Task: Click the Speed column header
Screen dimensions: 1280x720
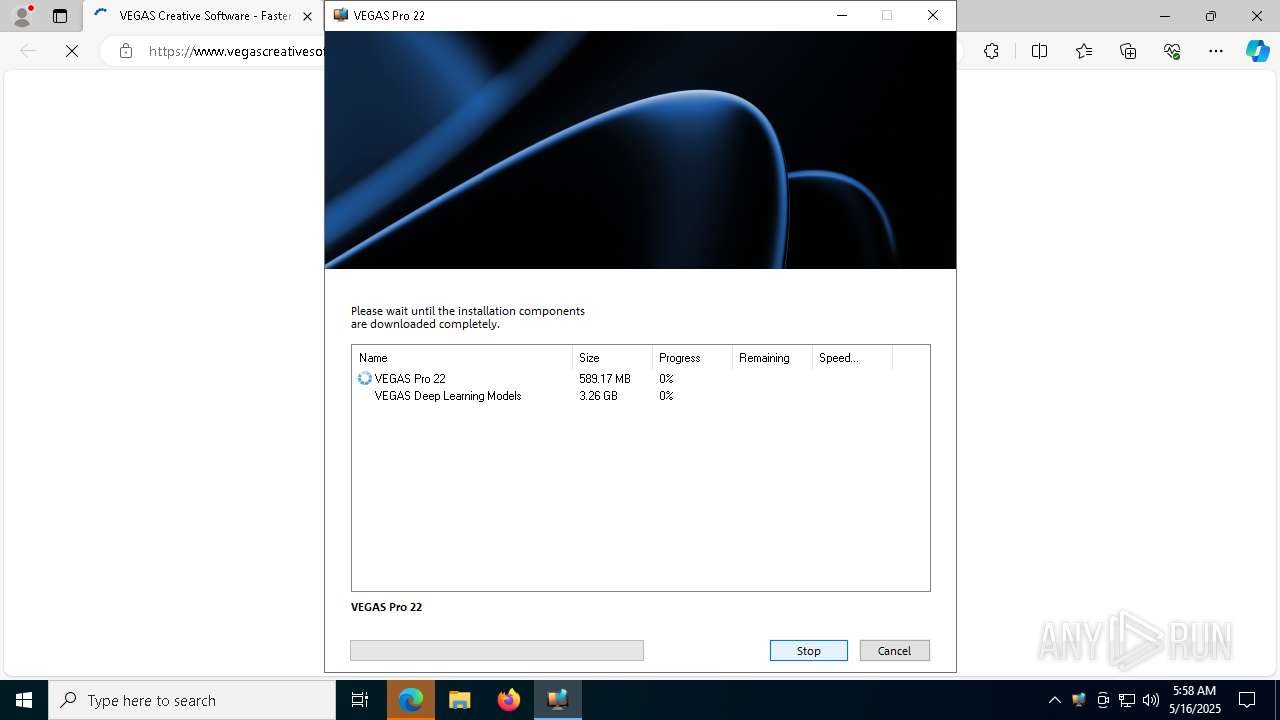Action: [x=852, y=358]
